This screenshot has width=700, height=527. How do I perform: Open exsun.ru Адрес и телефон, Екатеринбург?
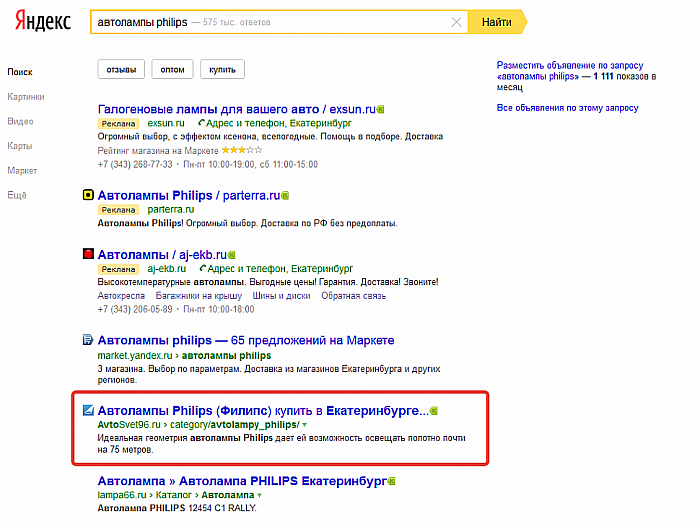[279, 123]
